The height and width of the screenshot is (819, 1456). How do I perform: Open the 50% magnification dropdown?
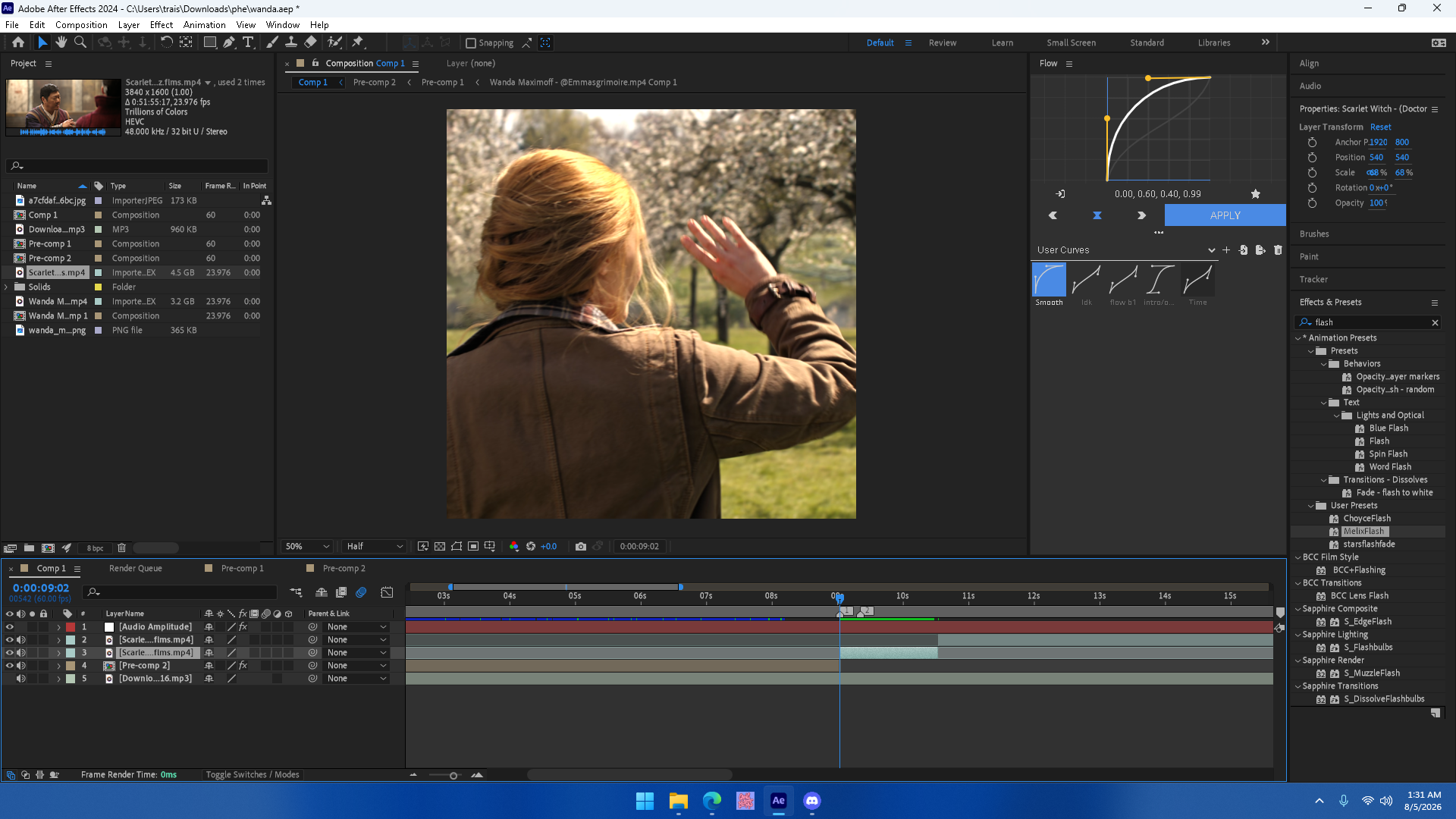tap(307, 546)
